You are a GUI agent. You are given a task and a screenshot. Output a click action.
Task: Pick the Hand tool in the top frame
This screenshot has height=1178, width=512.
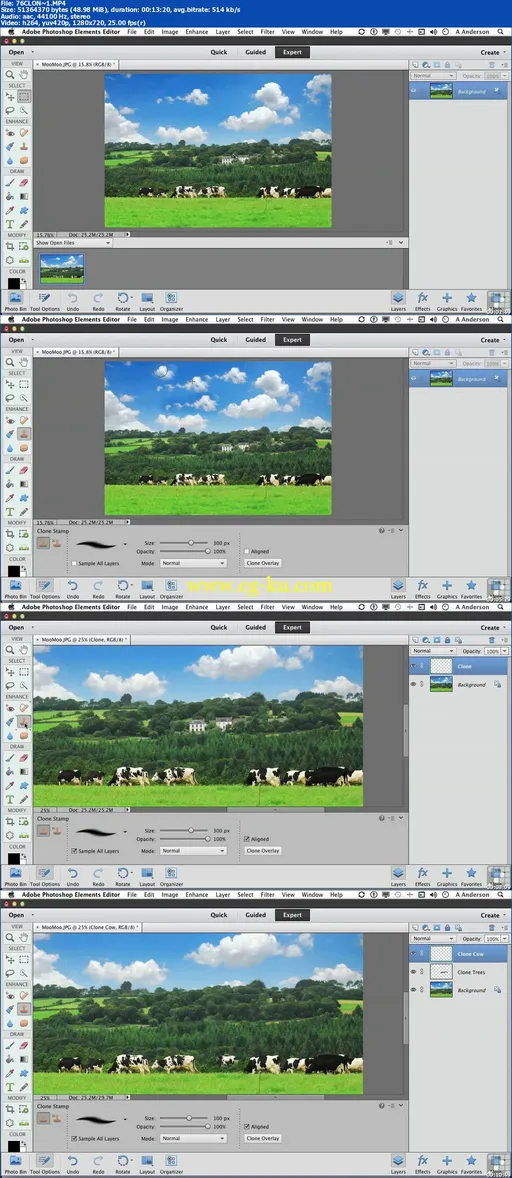point(24,74)
